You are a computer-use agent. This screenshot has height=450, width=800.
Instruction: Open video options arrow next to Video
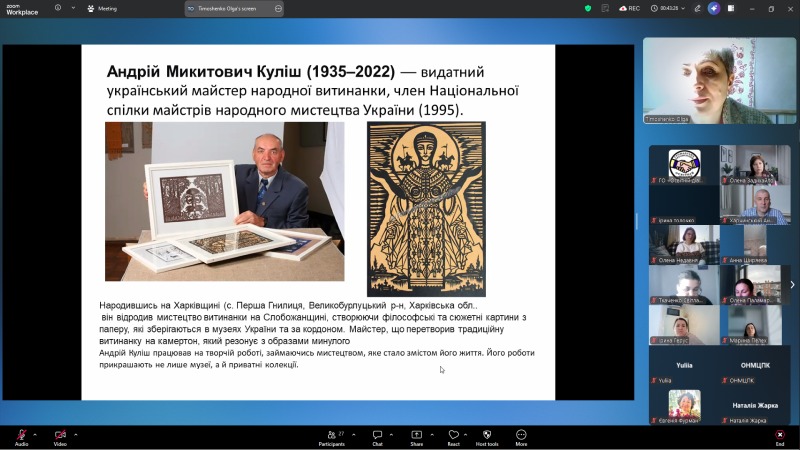76,434
